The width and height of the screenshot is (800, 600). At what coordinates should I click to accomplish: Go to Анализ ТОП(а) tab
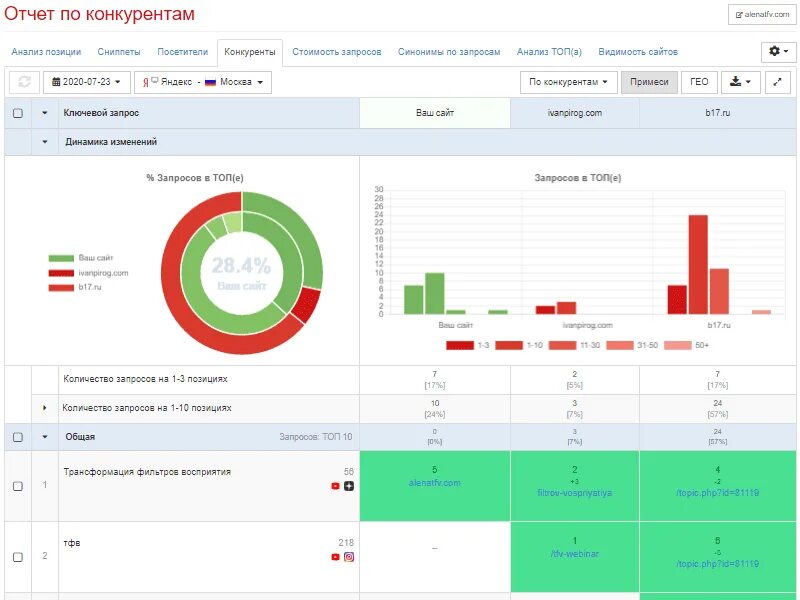point(549,52)
